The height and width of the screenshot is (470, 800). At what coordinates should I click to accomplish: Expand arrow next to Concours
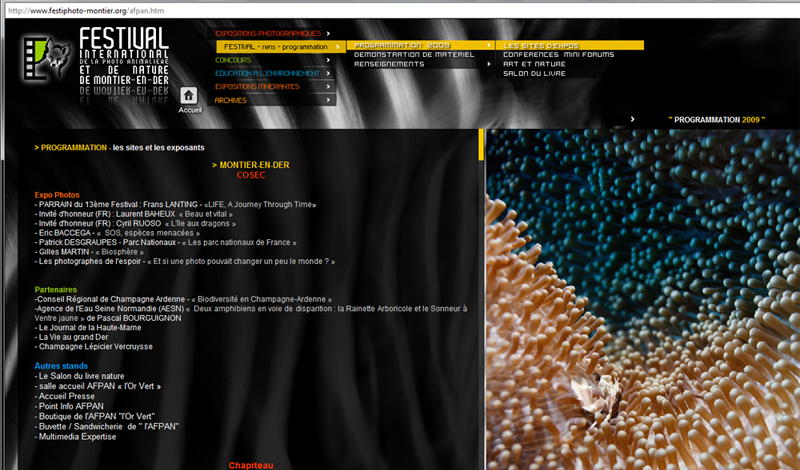(x=328, y=60)
